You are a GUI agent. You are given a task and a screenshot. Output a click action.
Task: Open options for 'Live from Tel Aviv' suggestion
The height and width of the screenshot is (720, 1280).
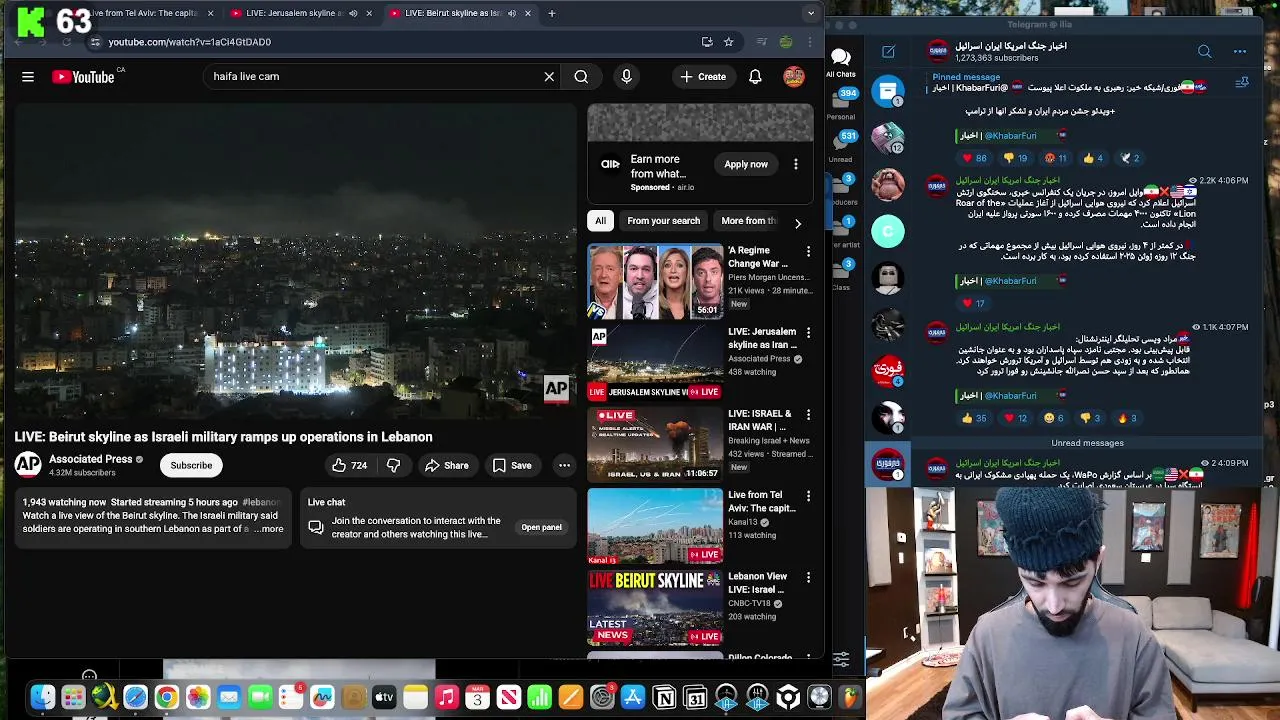(x=808, y=496)
